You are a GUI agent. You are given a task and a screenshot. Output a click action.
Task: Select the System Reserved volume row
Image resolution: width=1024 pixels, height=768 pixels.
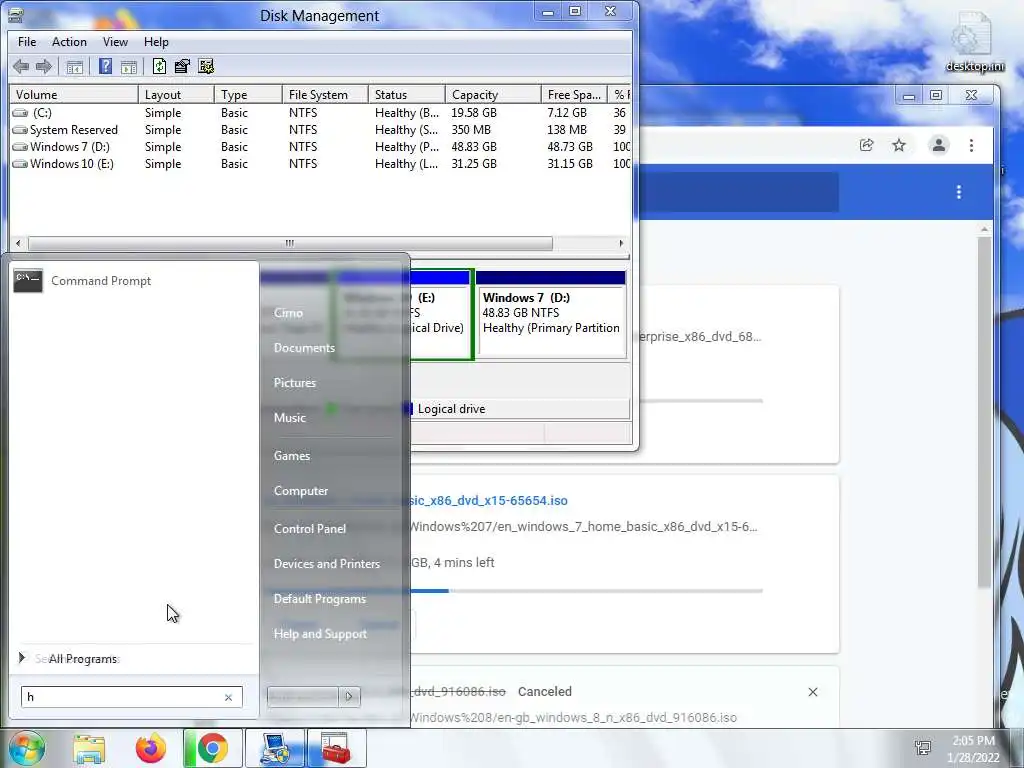tap(320, 130)
